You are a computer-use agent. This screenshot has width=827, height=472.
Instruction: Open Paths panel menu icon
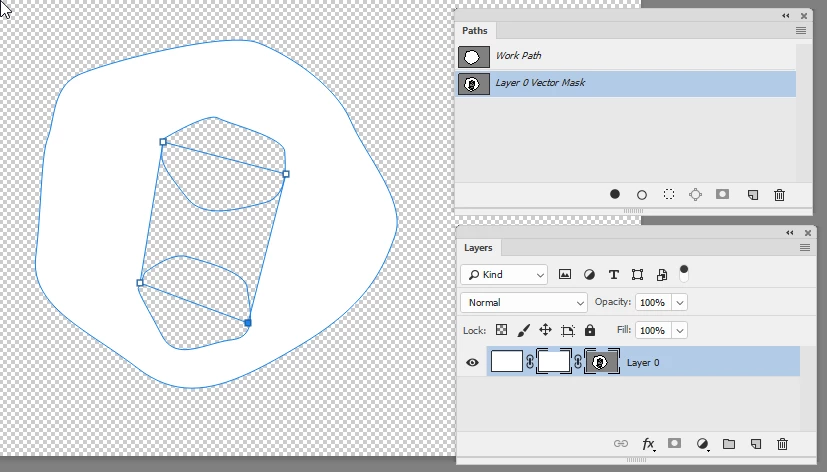[801, 31]
